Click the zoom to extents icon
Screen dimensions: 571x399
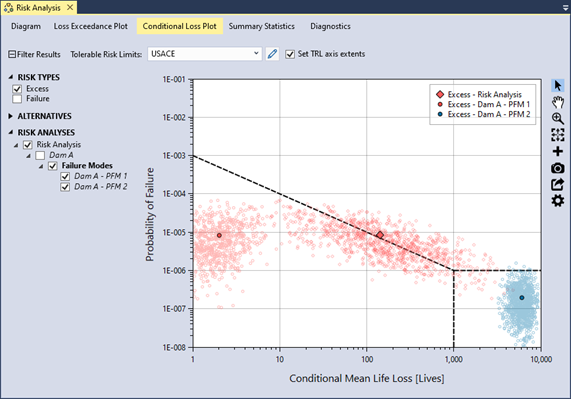558,135
